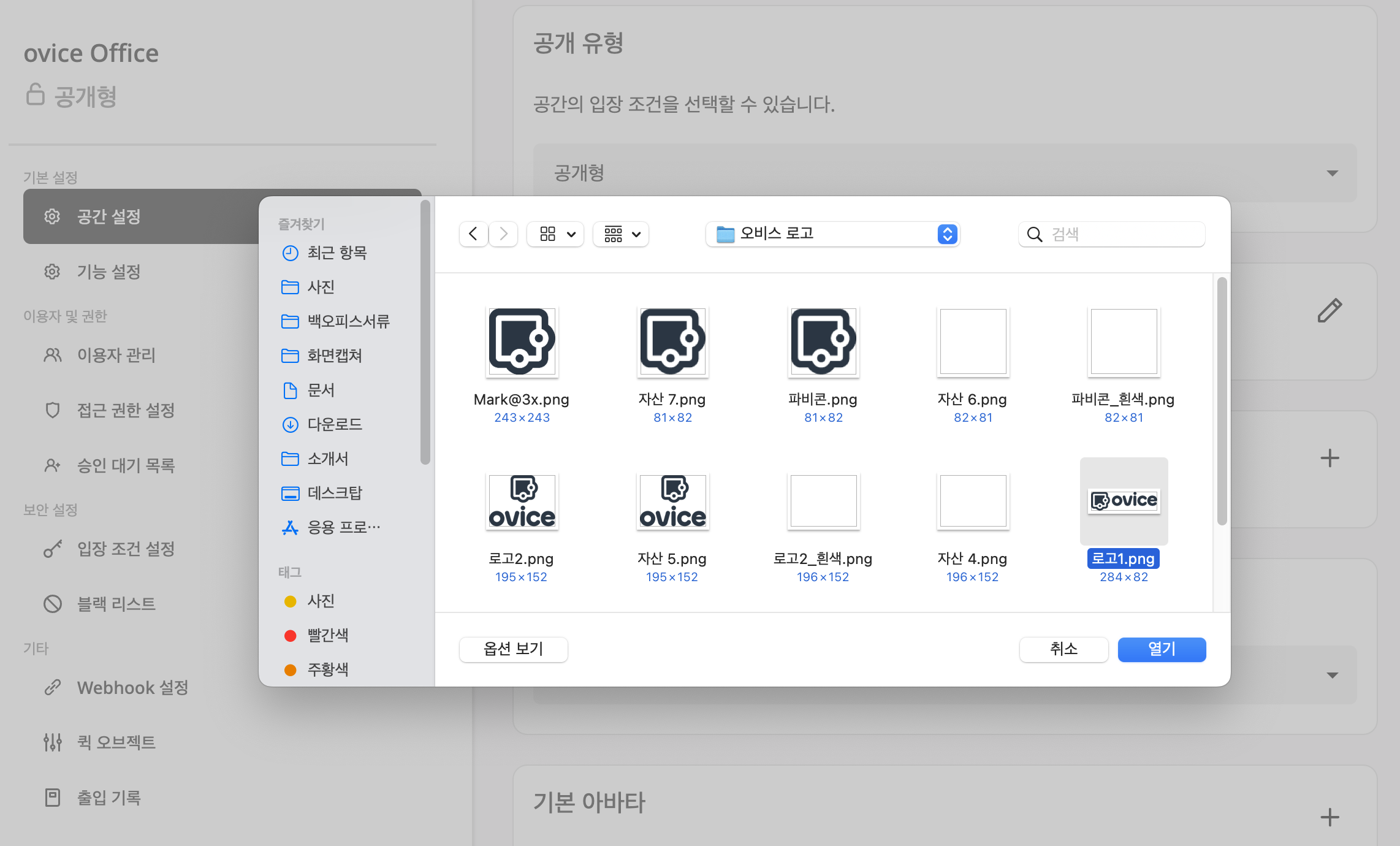Go back in file dialog
The image size is (1400, 846).
tap(473, 234)
